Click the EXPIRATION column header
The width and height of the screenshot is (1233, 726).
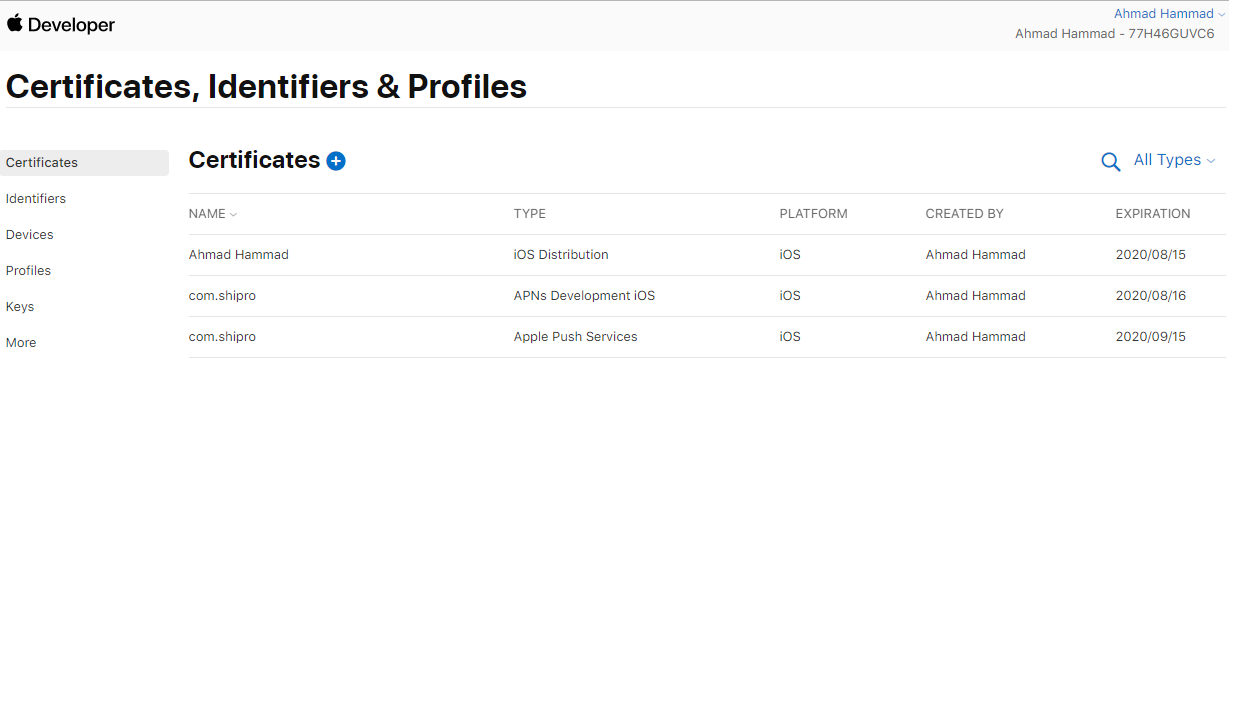point(1152,214)
